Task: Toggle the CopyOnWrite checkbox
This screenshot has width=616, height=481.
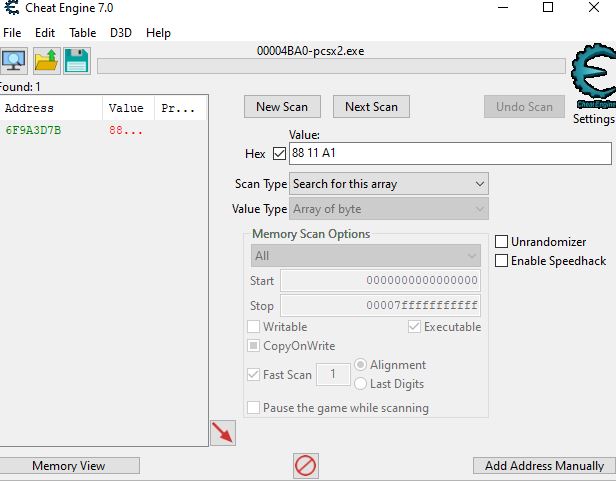Action: (x=253, y=346)
